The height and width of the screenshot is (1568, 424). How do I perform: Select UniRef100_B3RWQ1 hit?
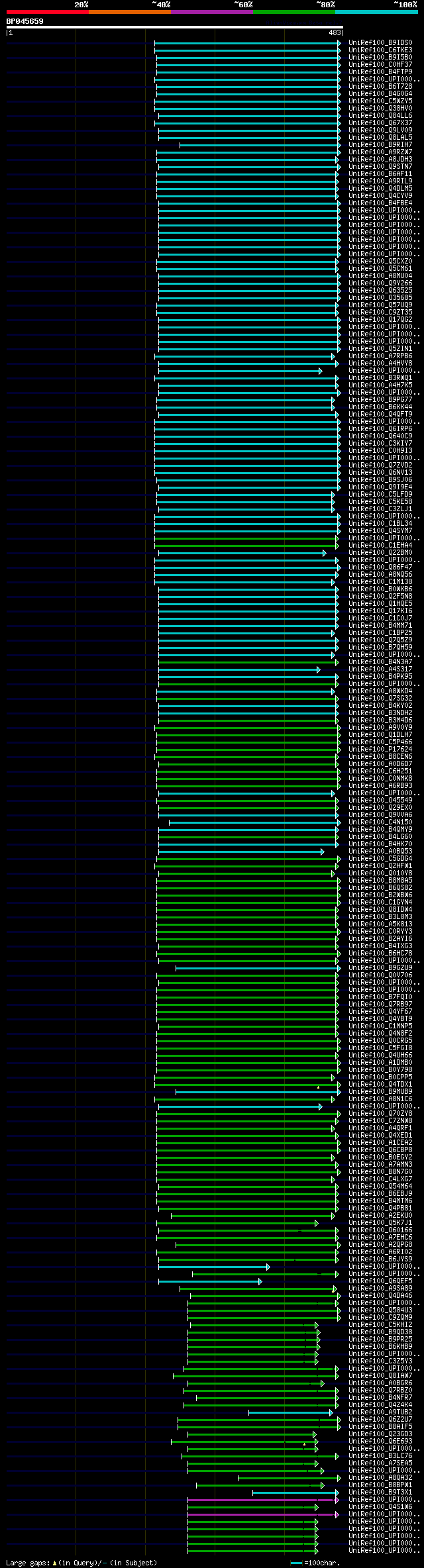[x=380, y=377]
